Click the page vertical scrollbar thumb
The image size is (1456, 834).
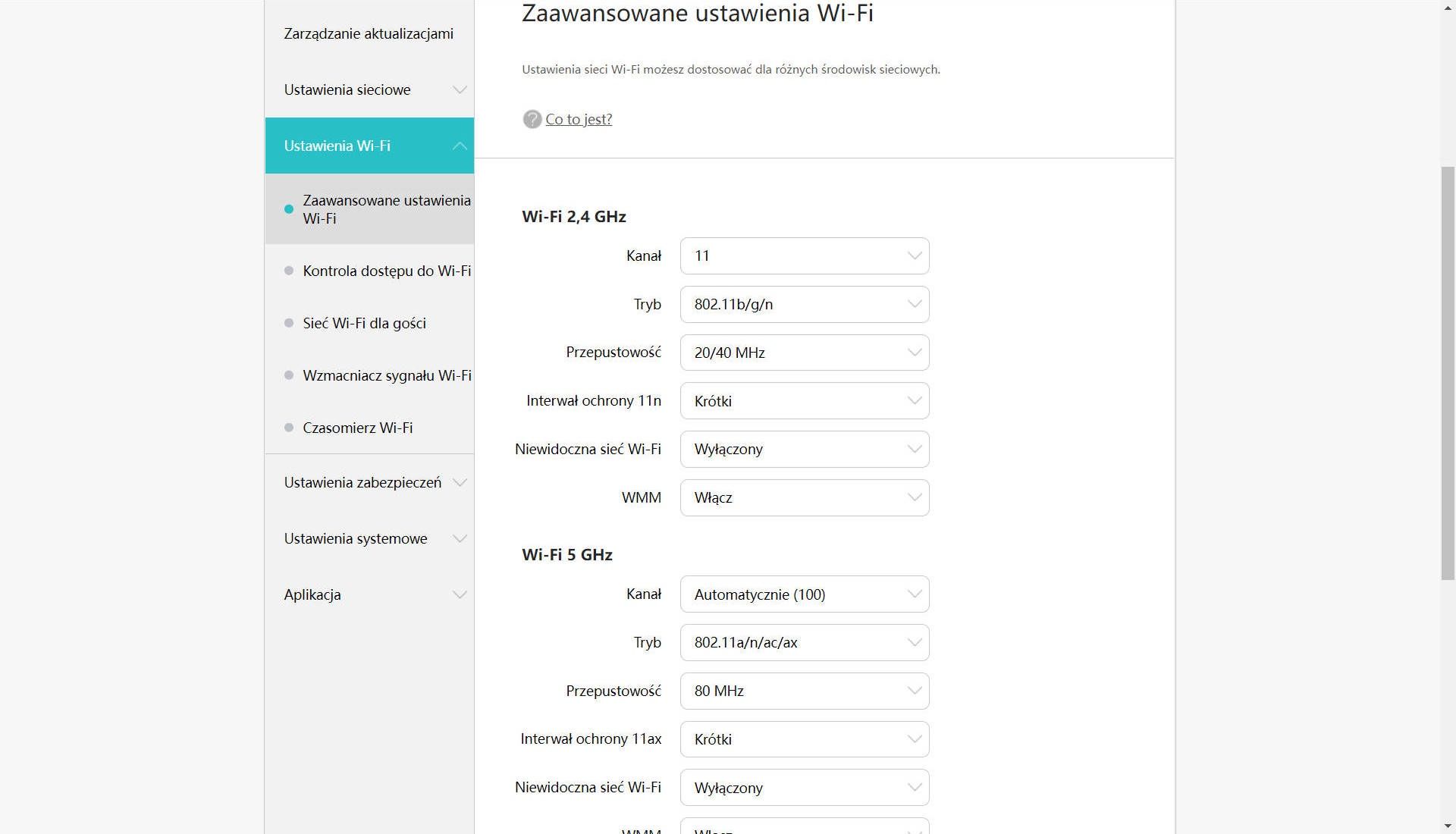(x=1448, y=373)
